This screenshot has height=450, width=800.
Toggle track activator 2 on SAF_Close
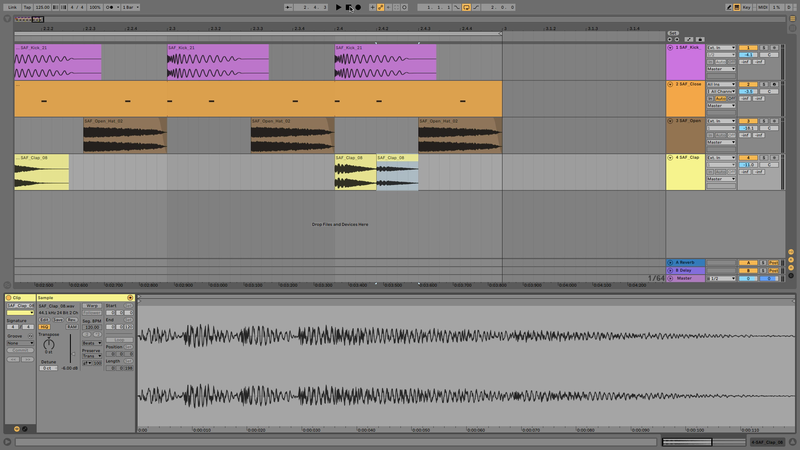pyautogui.click(x=748, y=84)
